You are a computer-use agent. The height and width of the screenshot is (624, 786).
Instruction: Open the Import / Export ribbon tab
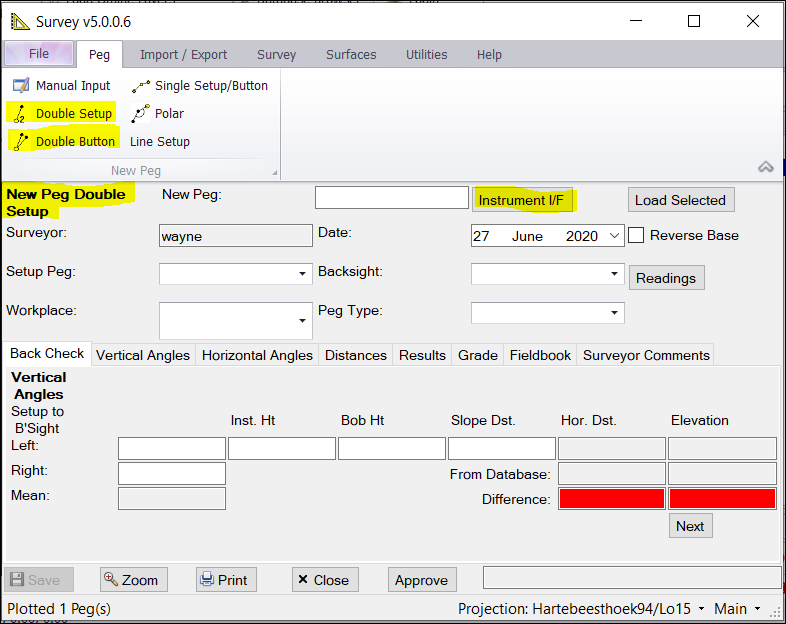pos(183,54)
